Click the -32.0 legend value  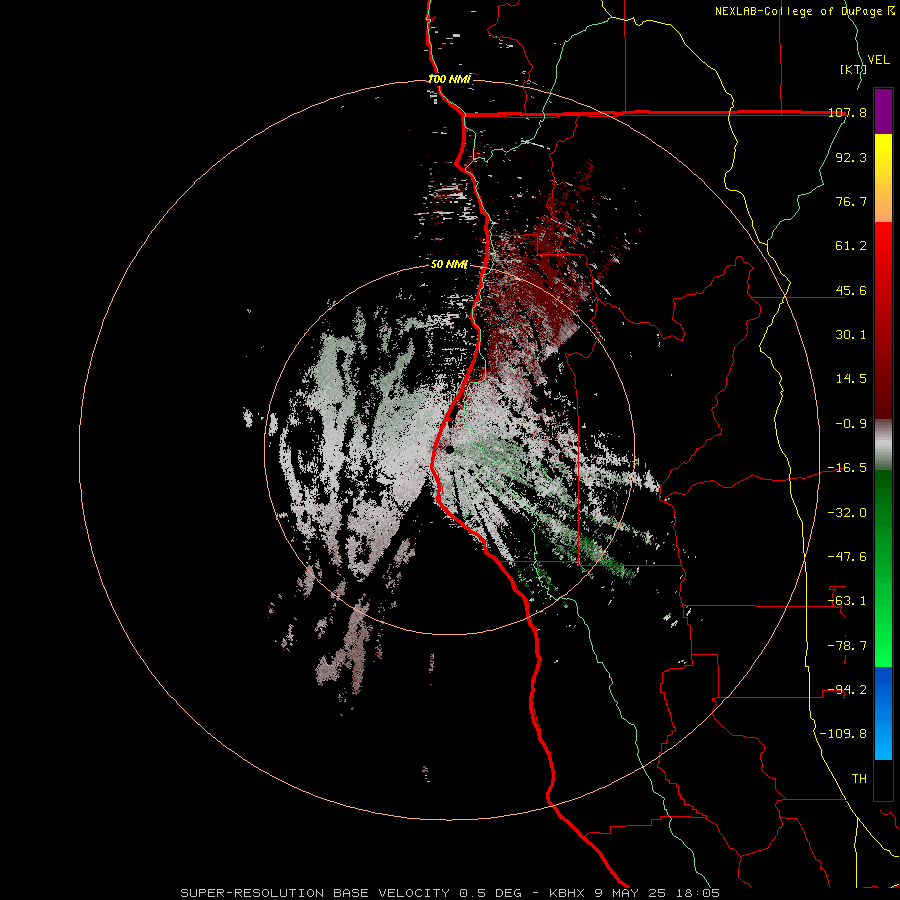coord(848,513)
